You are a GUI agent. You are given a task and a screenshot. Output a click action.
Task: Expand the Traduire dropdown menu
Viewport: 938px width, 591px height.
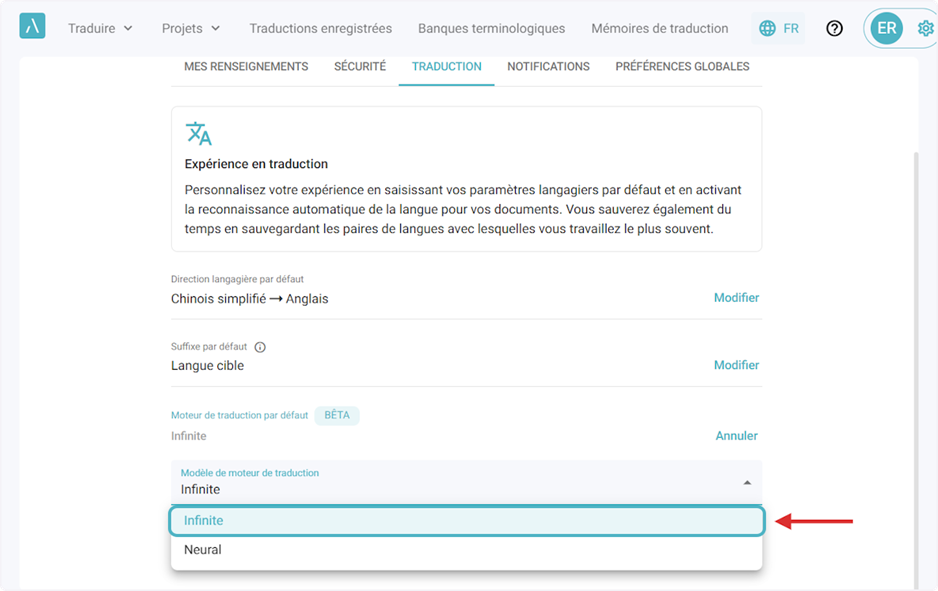[100, 28]
